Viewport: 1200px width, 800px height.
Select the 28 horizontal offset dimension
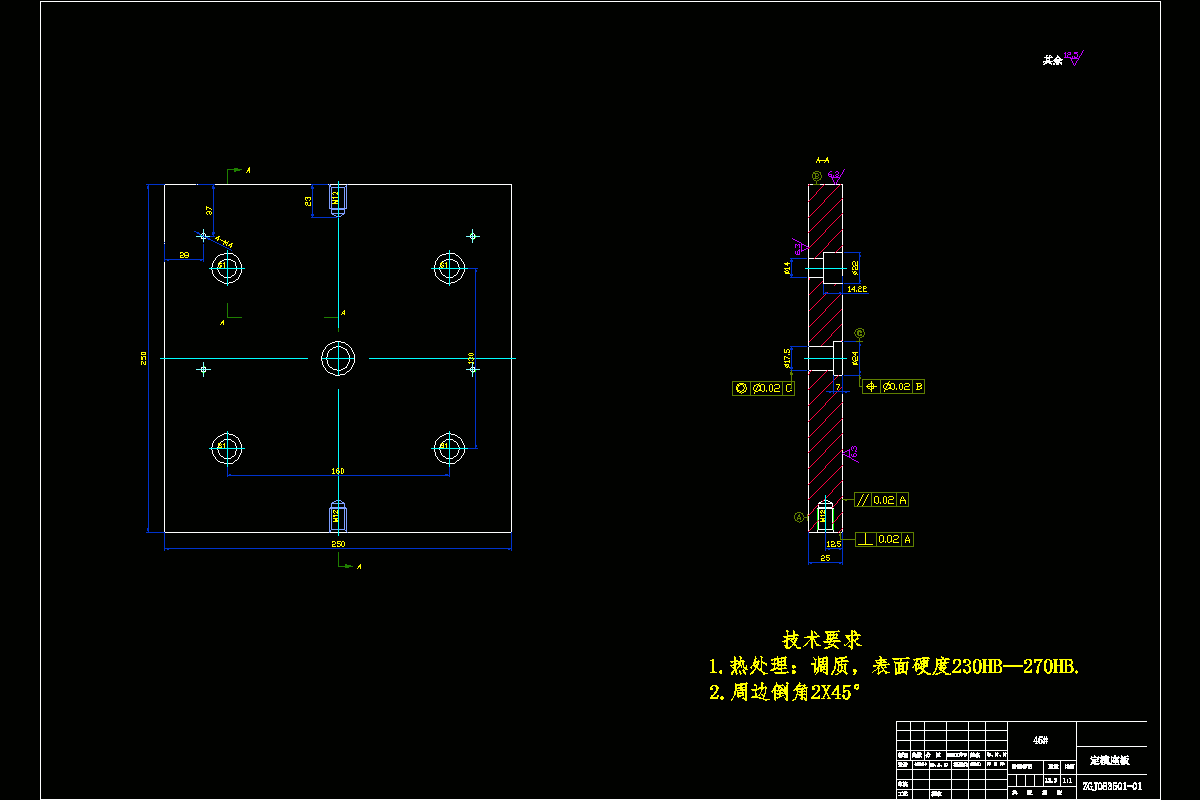[184, 256]
